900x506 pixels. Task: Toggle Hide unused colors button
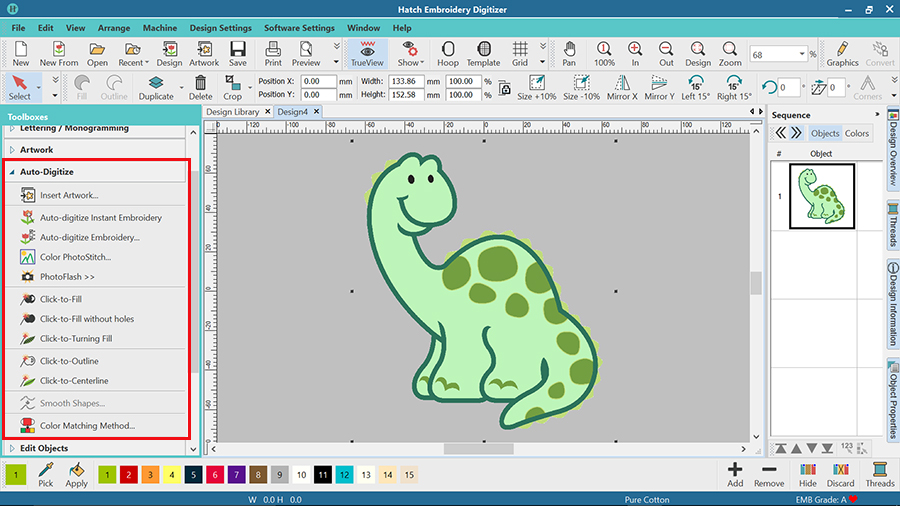click(807, 474)
